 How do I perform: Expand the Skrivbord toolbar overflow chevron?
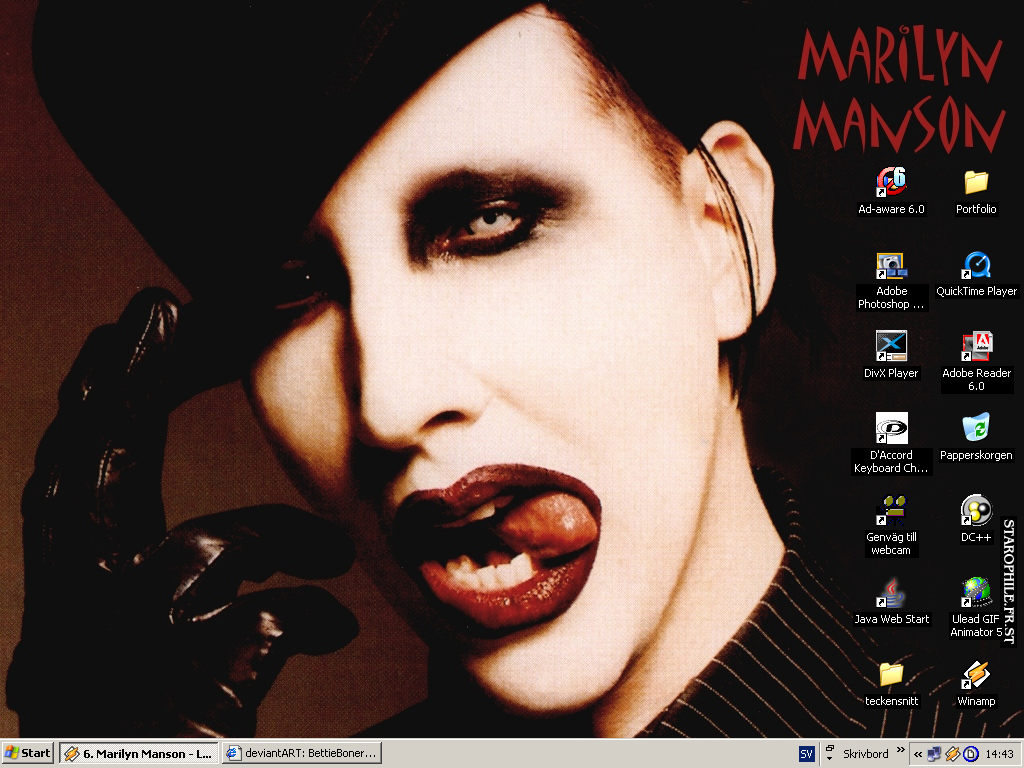901,750
